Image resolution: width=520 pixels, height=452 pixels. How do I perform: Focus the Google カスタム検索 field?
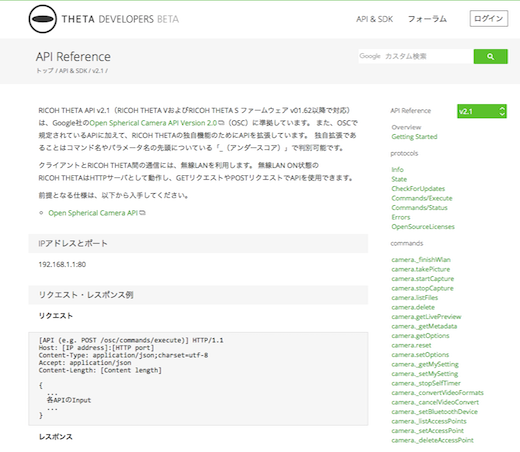(x=416, y=56)
